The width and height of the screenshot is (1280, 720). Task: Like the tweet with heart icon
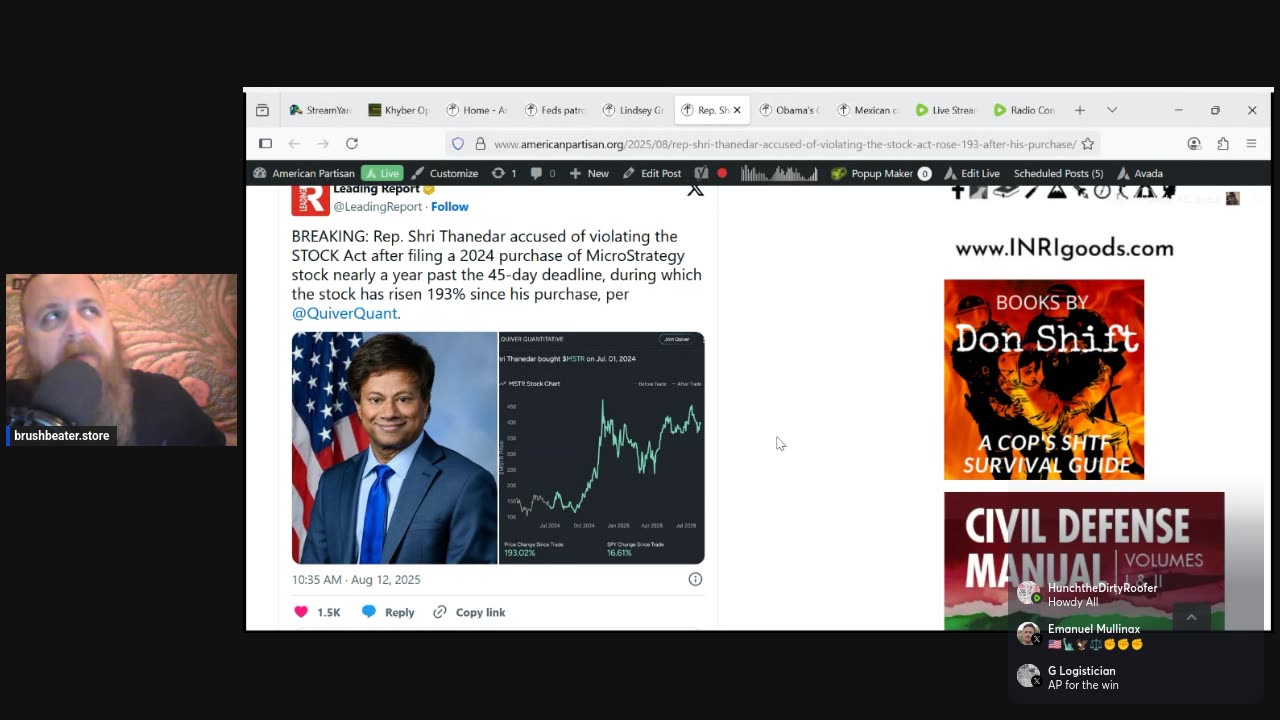coord(301,612)
